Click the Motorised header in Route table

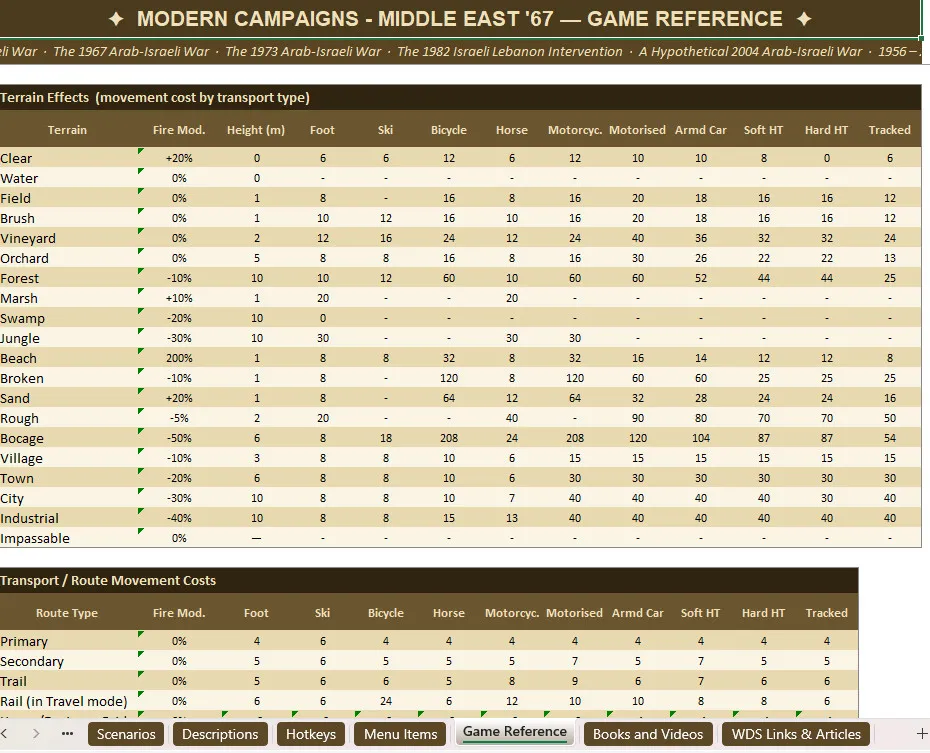point(574,613)
